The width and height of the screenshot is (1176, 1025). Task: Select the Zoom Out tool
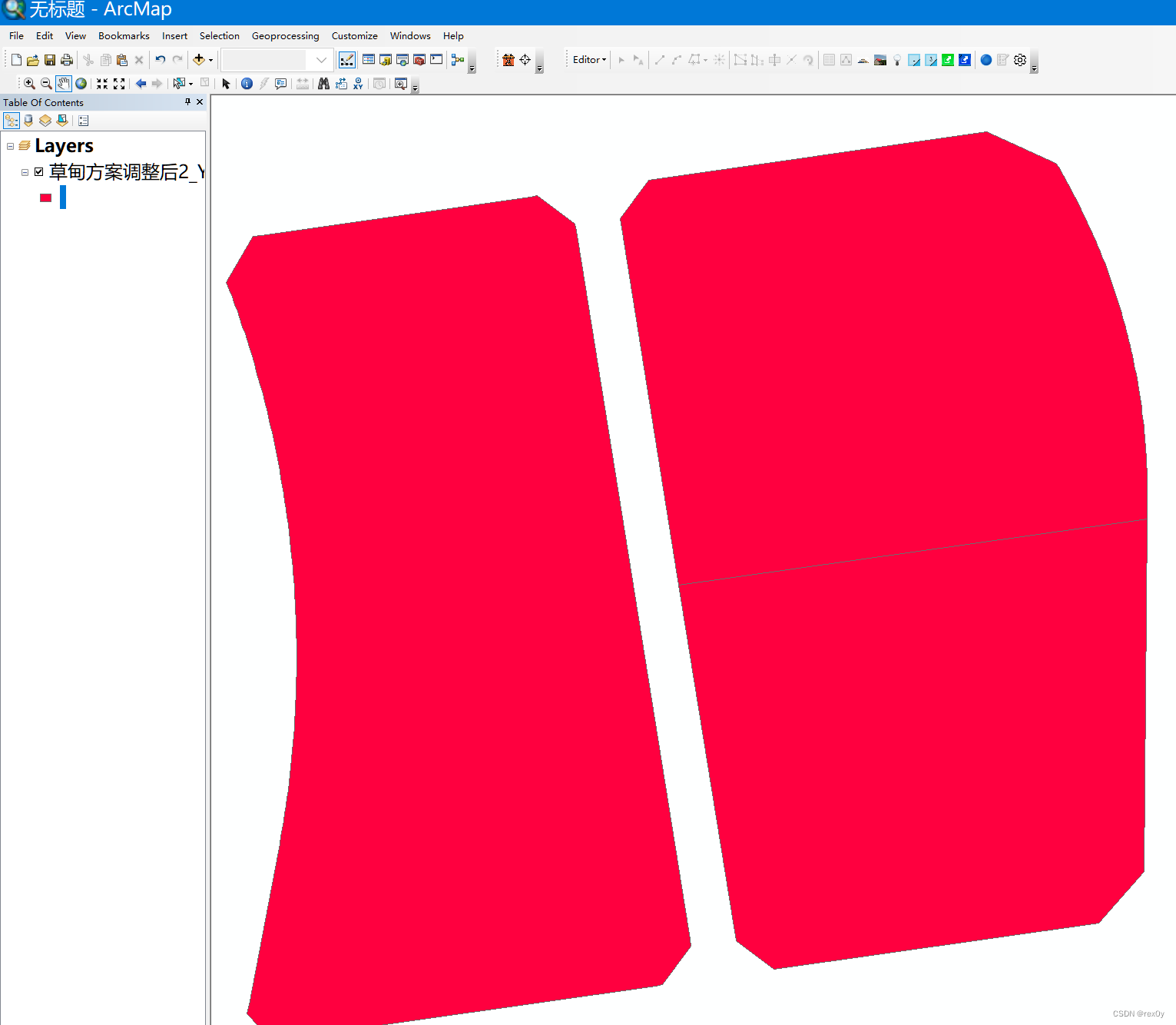46,84
